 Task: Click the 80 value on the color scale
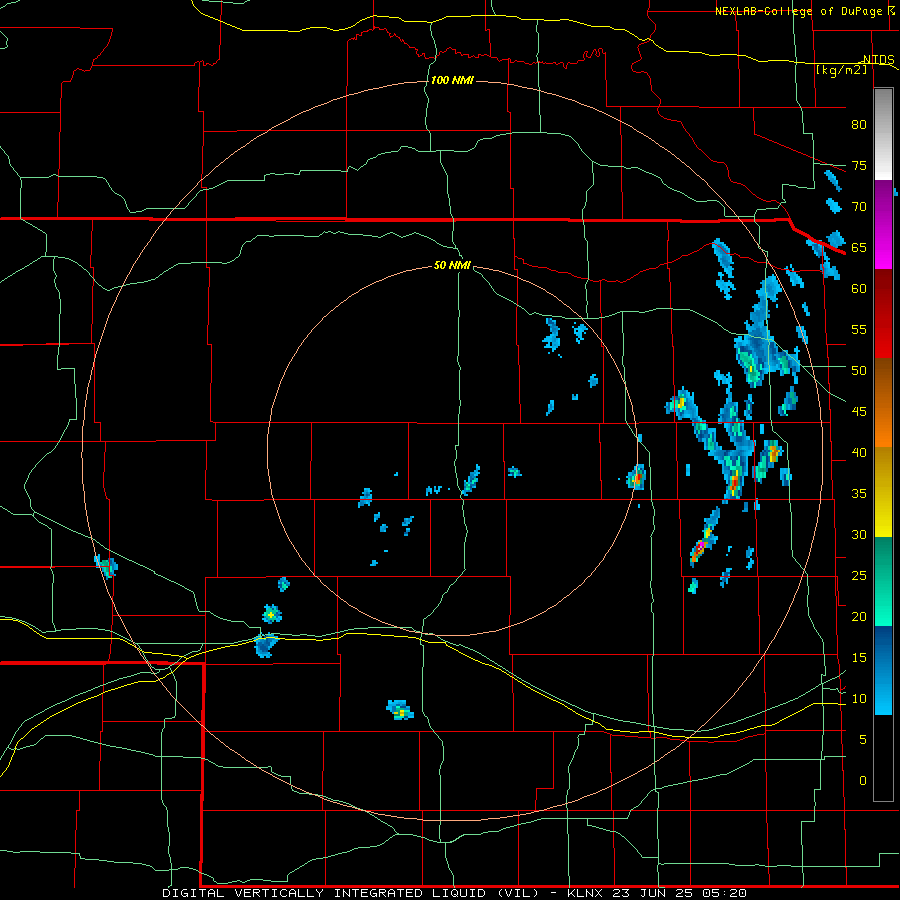click(859, 125)
